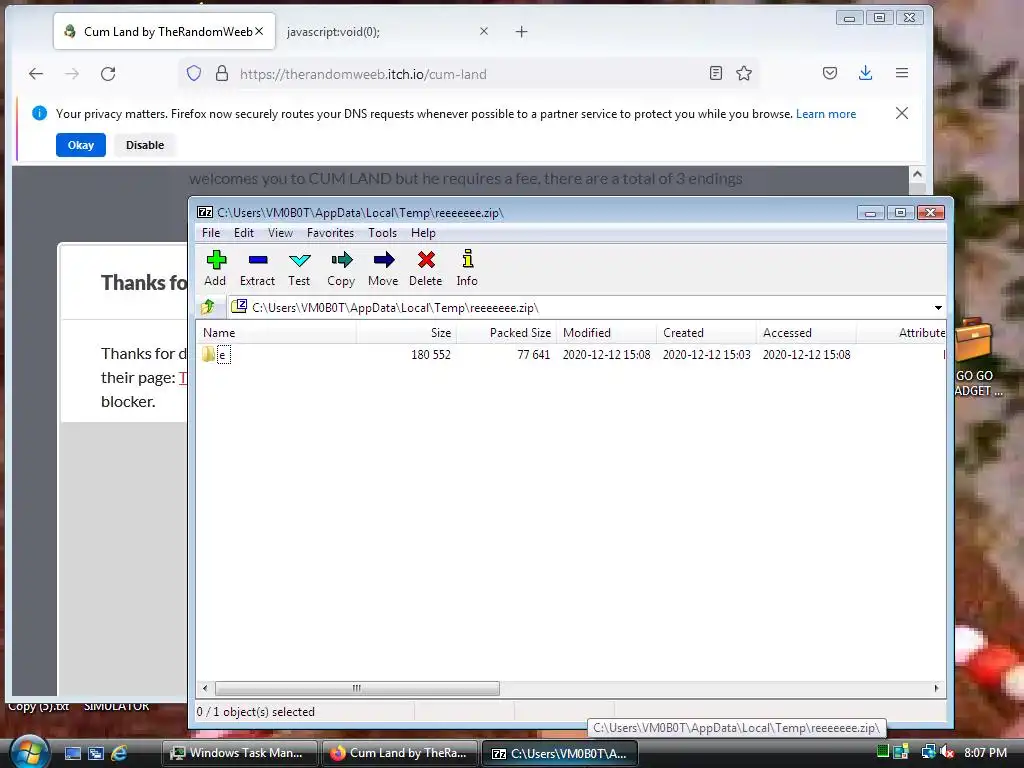Click the 7-Zip path address field
The height and width of the screenshot is (768, 1024).
[578, 308]
